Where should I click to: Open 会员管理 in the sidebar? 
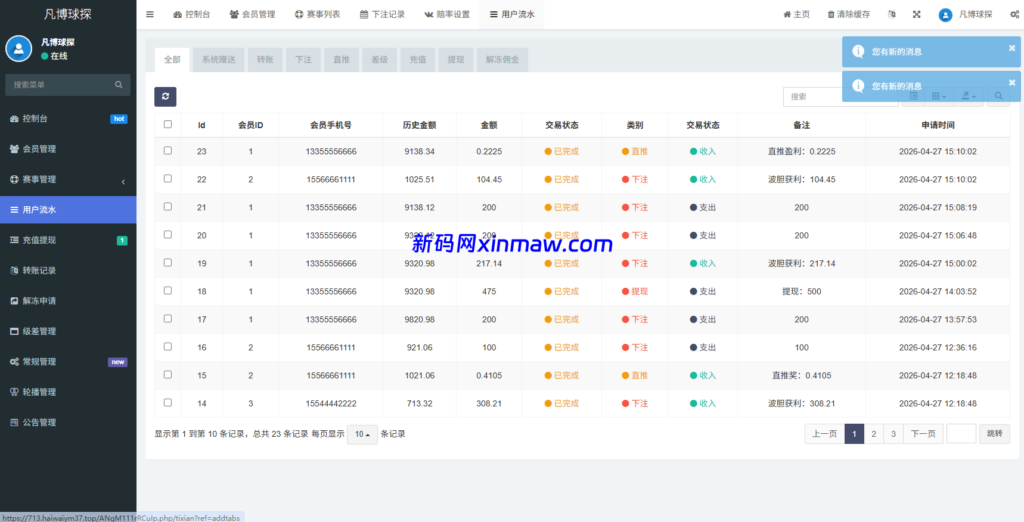pyautogui.click(x=68, y=149)
